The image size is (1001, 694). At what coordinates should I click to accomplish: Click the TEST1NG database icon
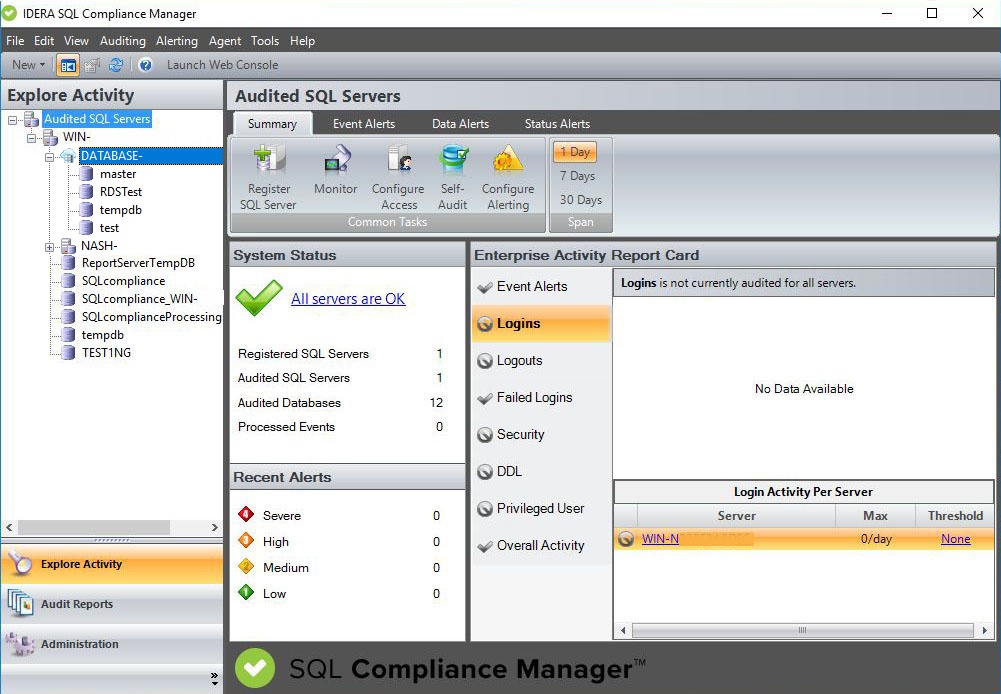tap(68, 352)
